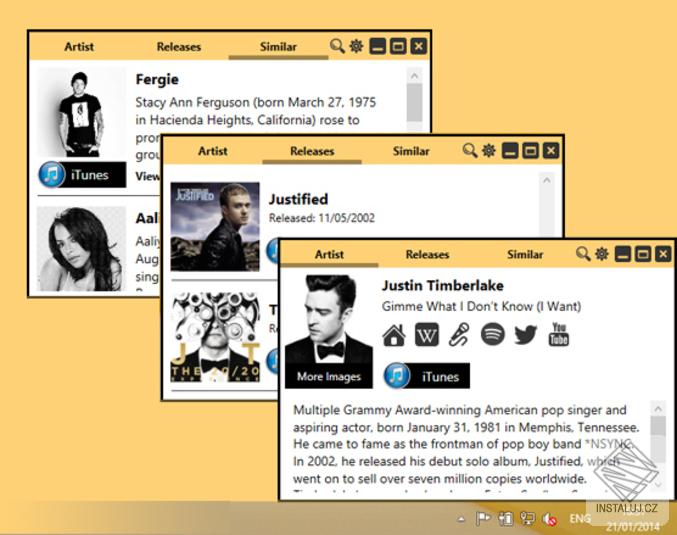
Task: Click the network tray icon
Action: 527,518
